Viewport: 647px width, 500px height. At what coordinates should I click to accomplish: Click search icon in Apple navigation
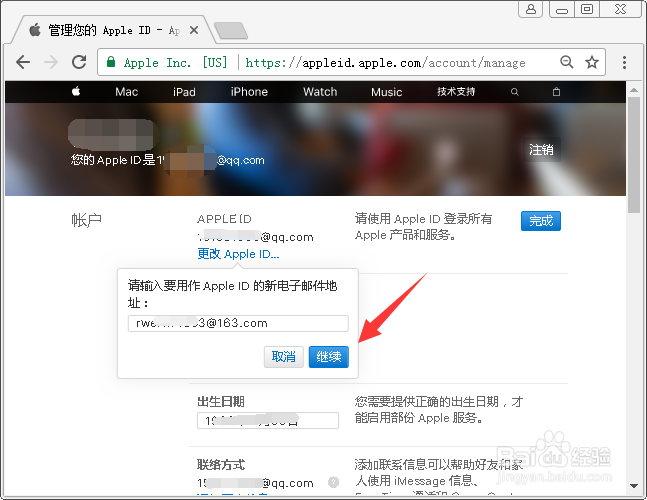pyautogui.click(x=515, y=92)
